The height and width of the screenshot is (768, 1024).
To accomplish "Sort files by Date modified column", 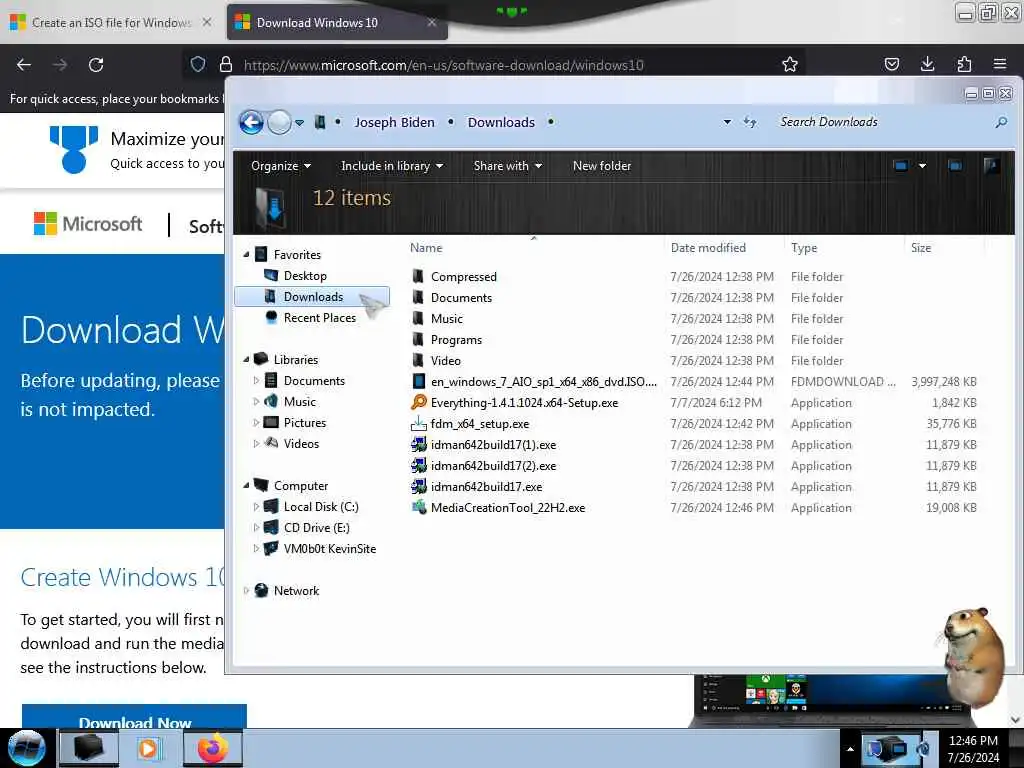I will [x=708, y=248].
